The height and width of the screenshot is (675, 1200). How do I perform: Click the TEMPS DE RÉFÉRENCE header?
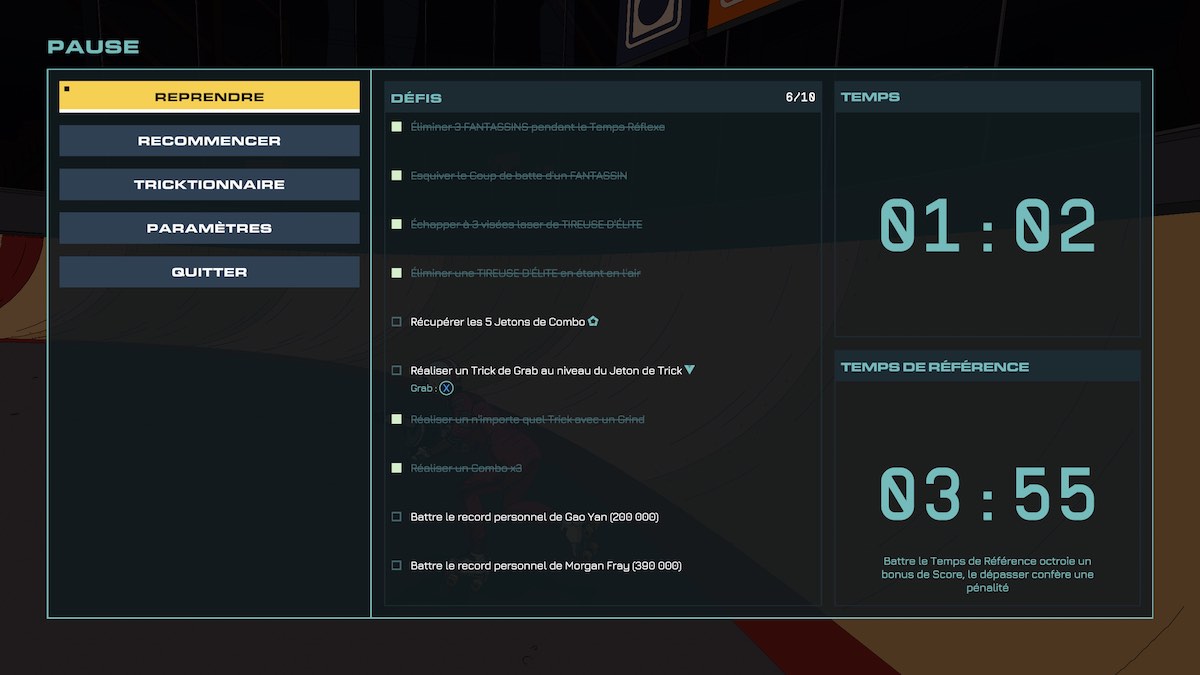click(x=987, y=366)
